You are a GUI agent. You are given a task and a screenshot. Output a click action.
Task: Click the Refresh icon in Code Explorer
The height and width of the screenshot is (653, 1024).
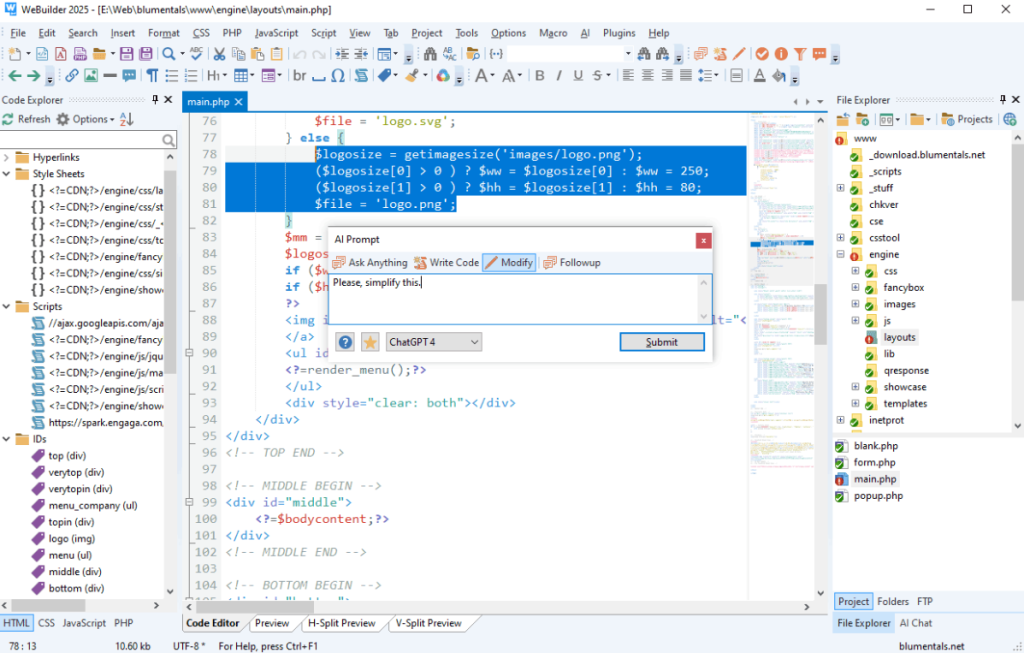[8, 119]
